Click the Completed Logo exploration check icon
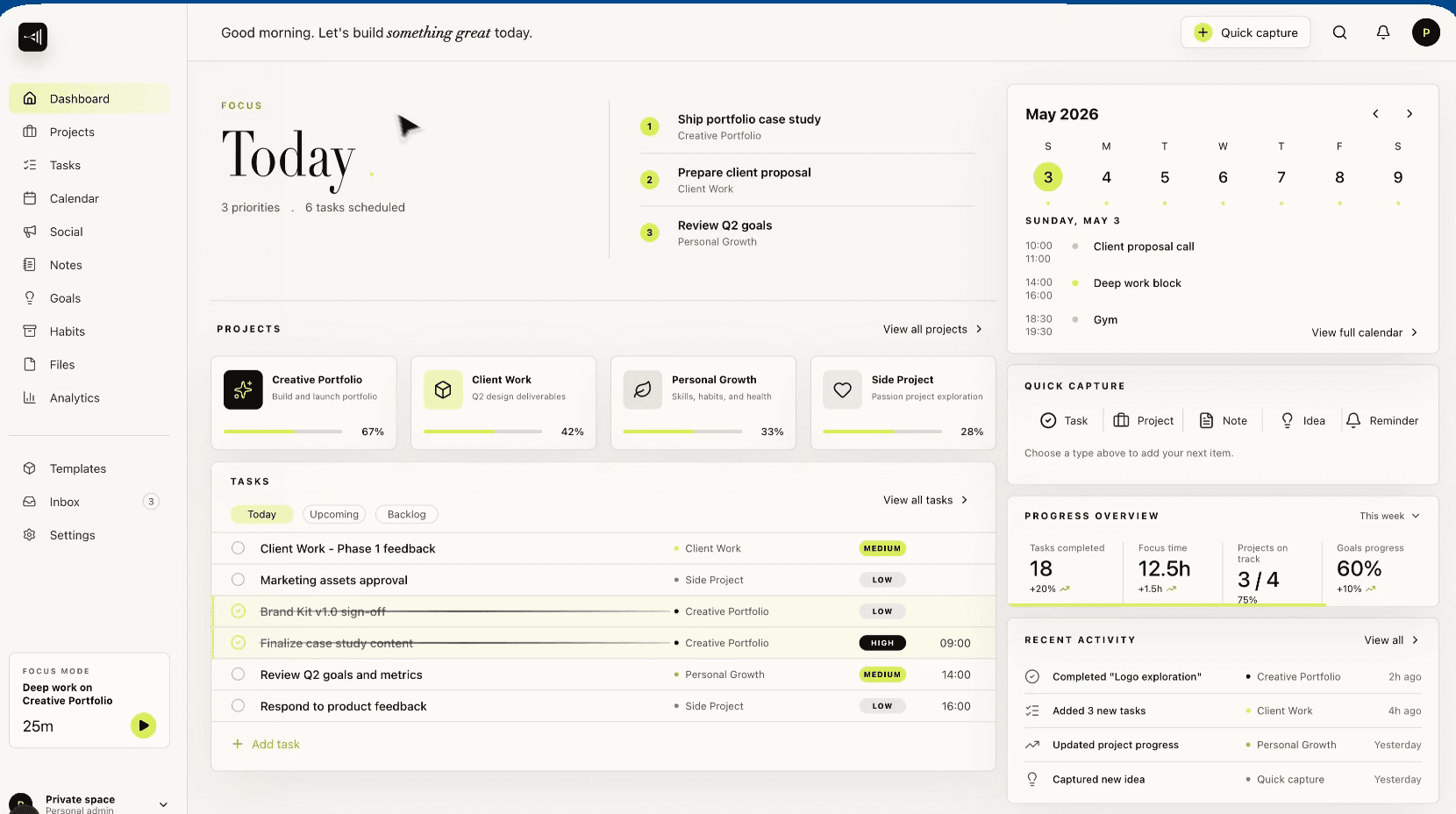This screenshot has height=814, width=1456. (x=1032, y=676)
